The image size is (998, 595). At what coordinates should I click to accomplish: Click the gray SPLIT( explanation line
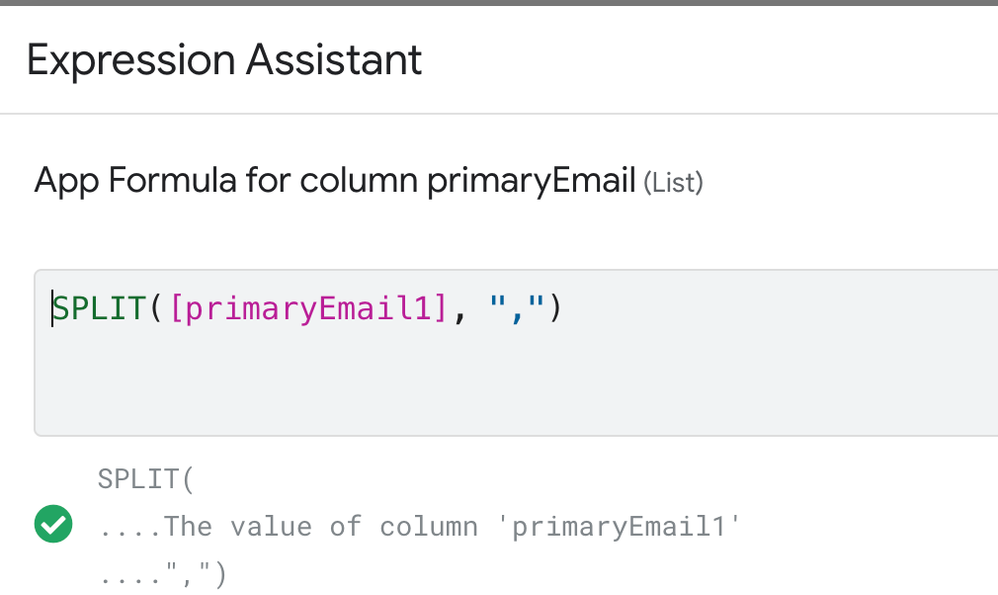[146, 479]
